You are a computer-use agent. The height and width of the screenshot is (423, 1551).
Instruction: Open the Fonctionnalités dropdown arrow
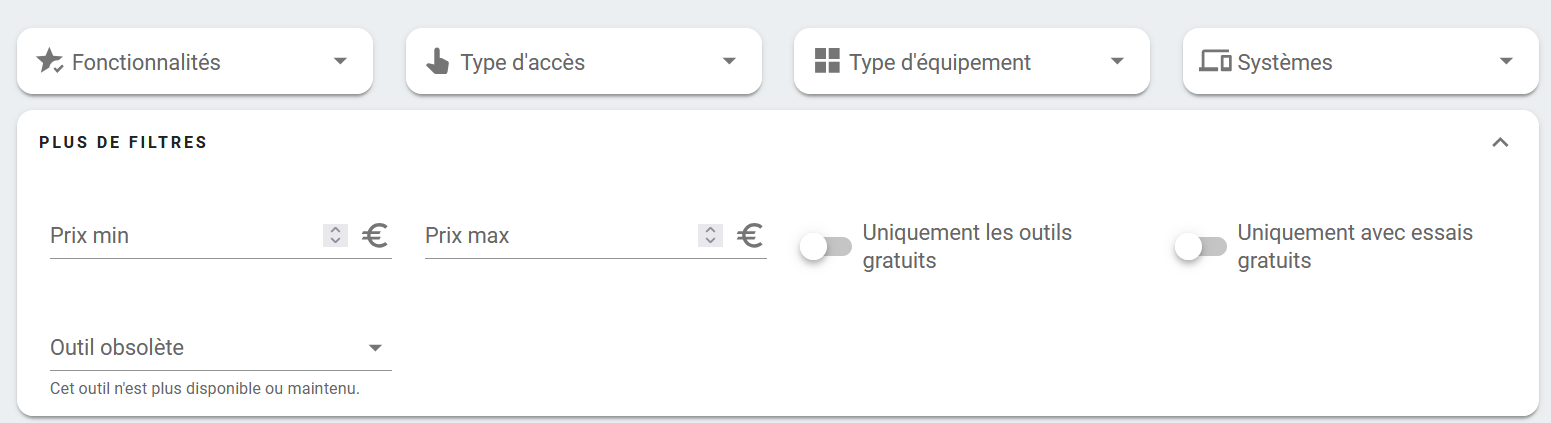(340, 61)
